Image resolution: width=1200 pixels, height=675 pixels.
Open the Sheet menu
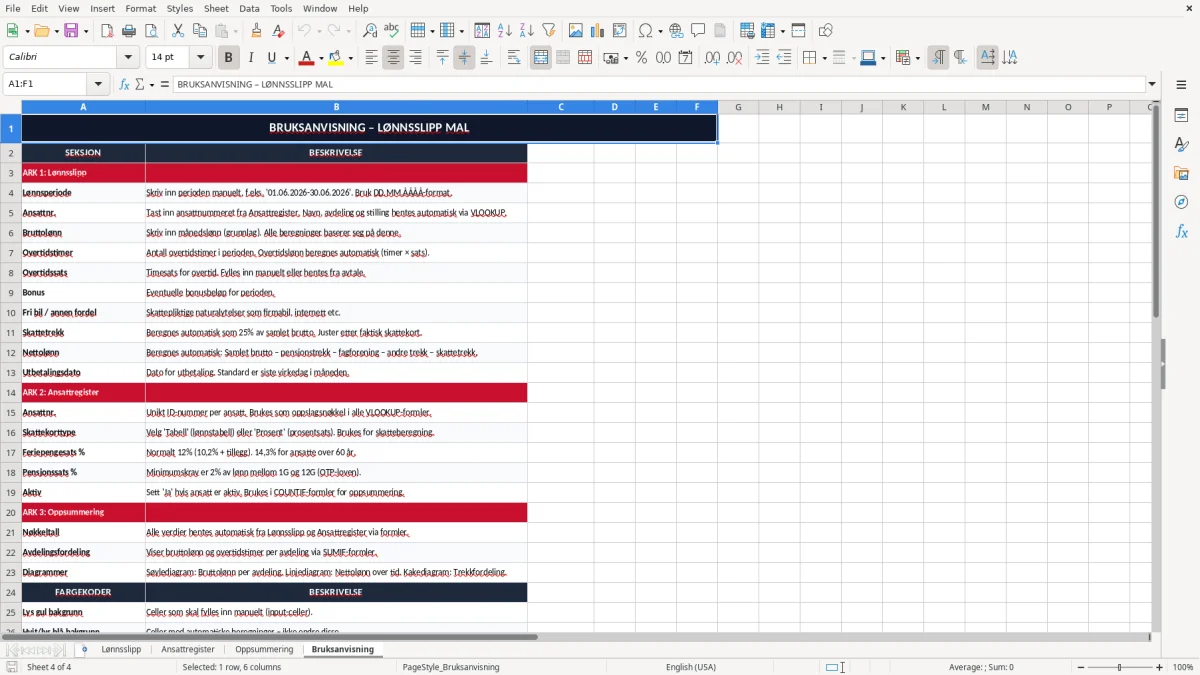(216, 8)
